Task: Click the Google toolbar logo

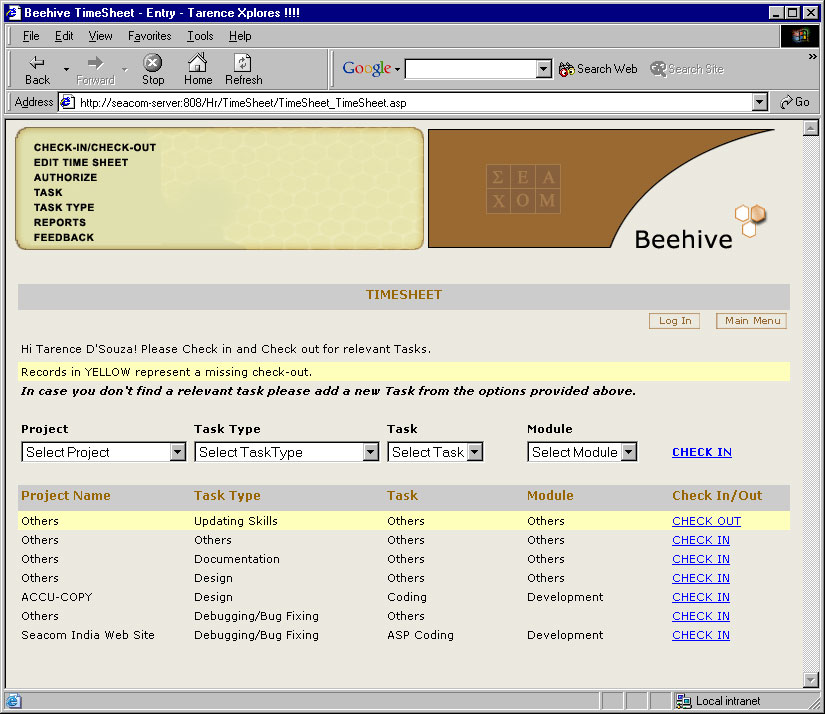Action: 367,68
